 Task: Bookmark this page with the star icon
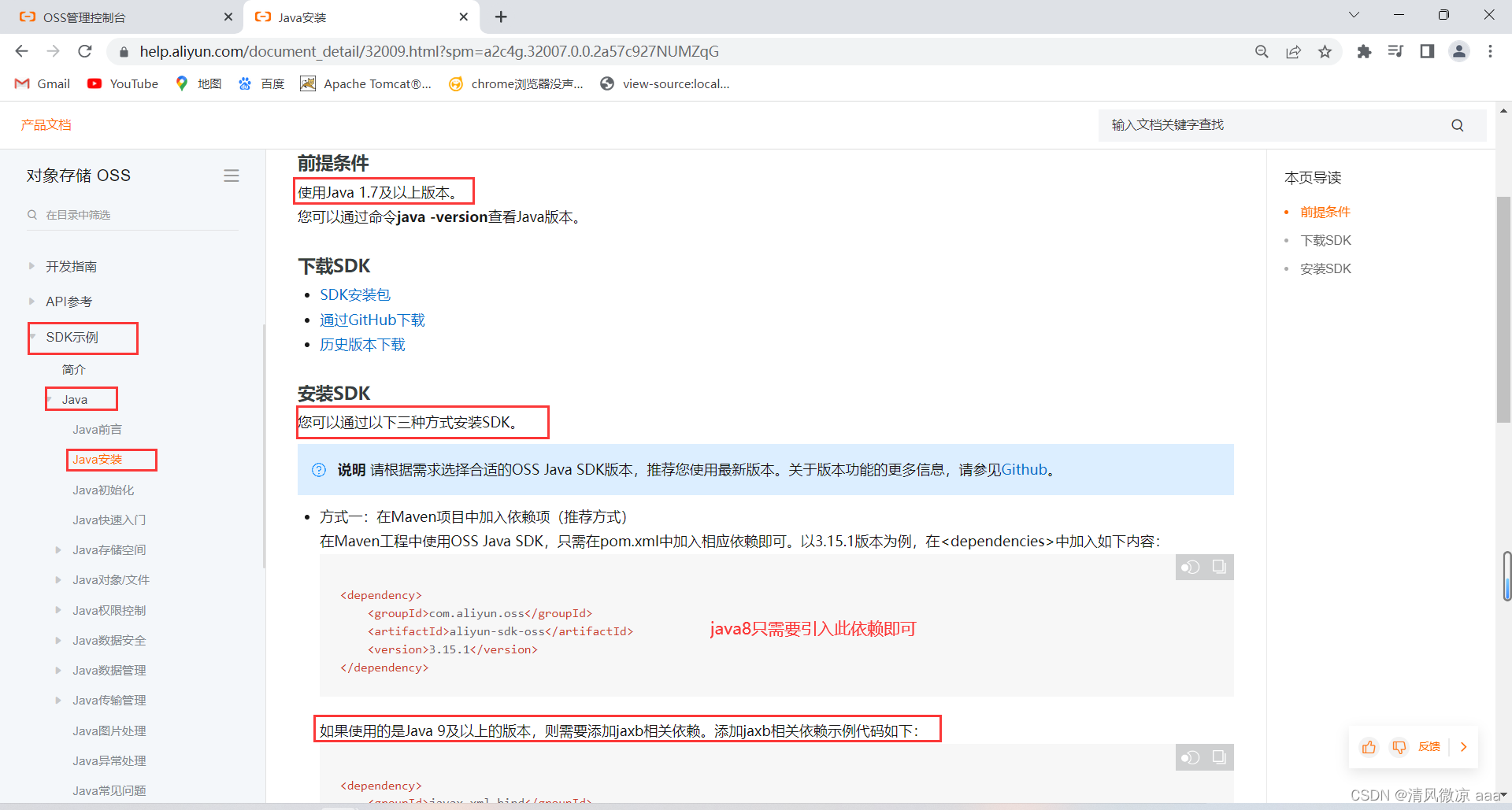(1325, 51)
